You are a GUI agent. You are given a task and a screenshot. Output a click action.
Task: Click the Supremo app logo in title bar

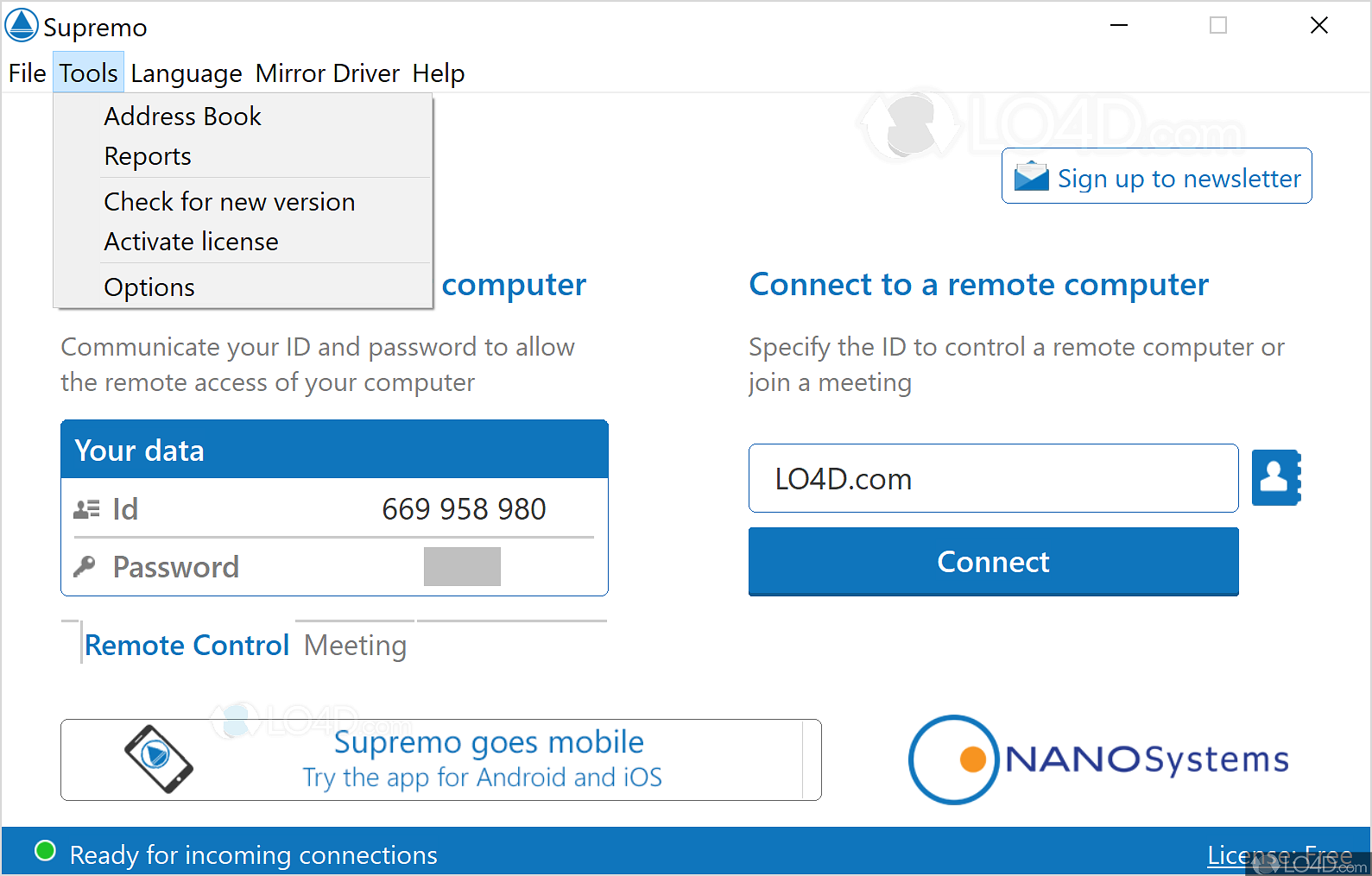click(22, 26)
